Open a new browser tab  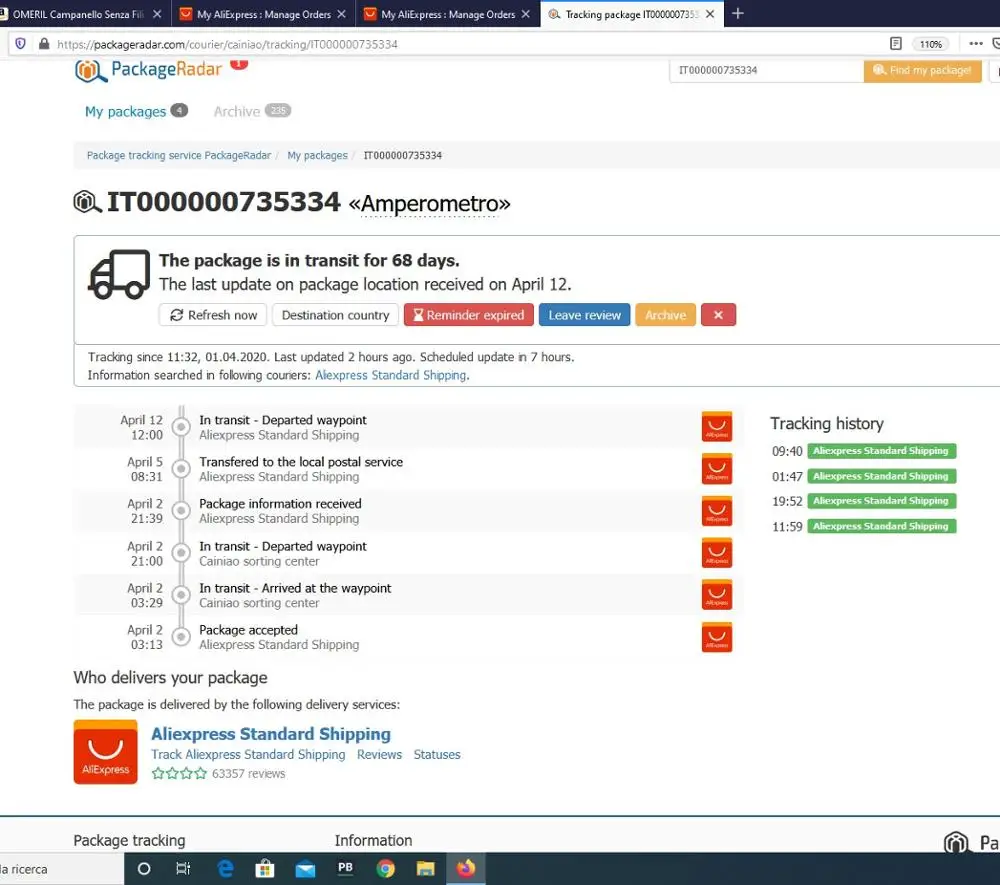coord(738,13)
